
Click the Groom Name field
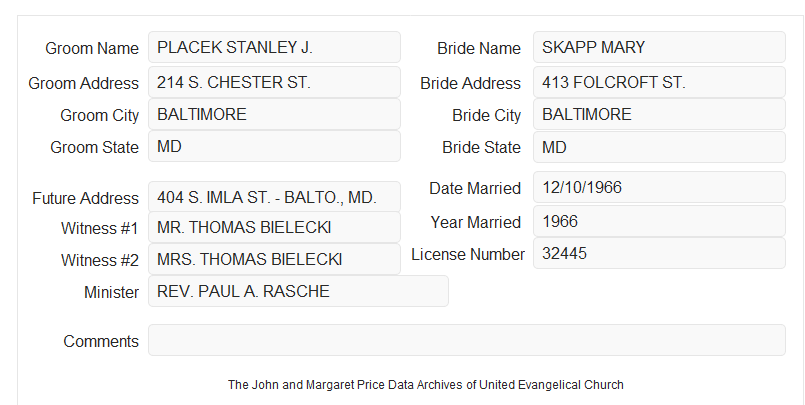[274, 47]
